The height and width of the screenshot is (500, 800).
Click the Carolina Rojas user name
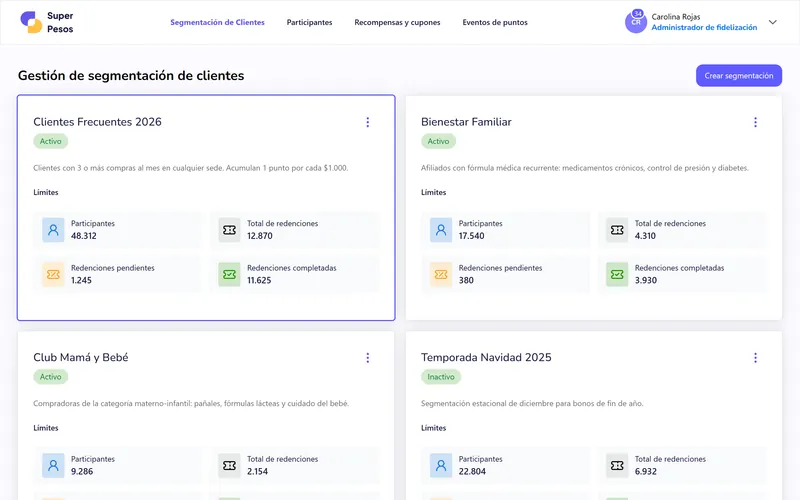676,17
